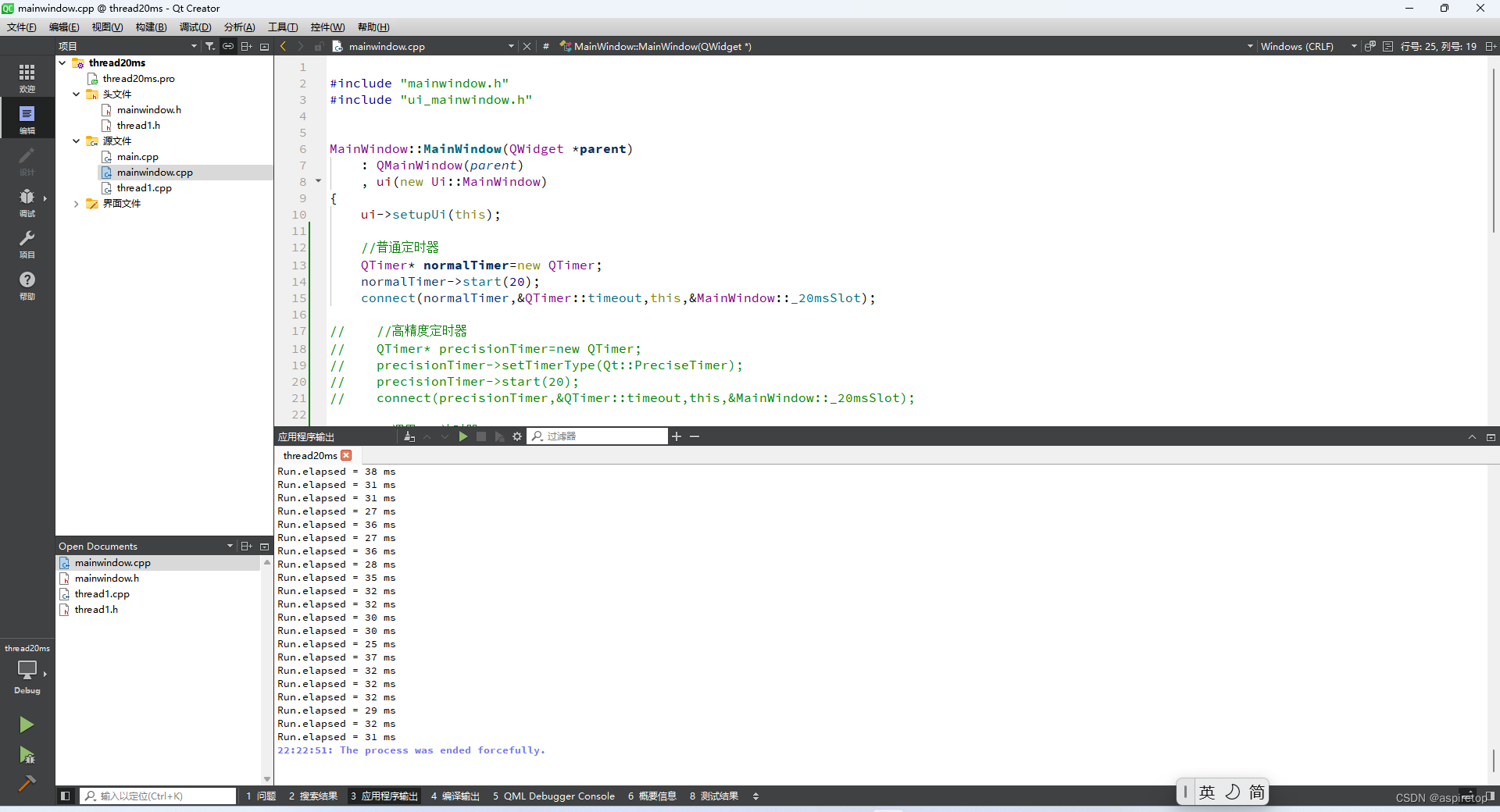
Task: Maximize the output pane
Action: pyautogui.click(x=1491, y=437)
